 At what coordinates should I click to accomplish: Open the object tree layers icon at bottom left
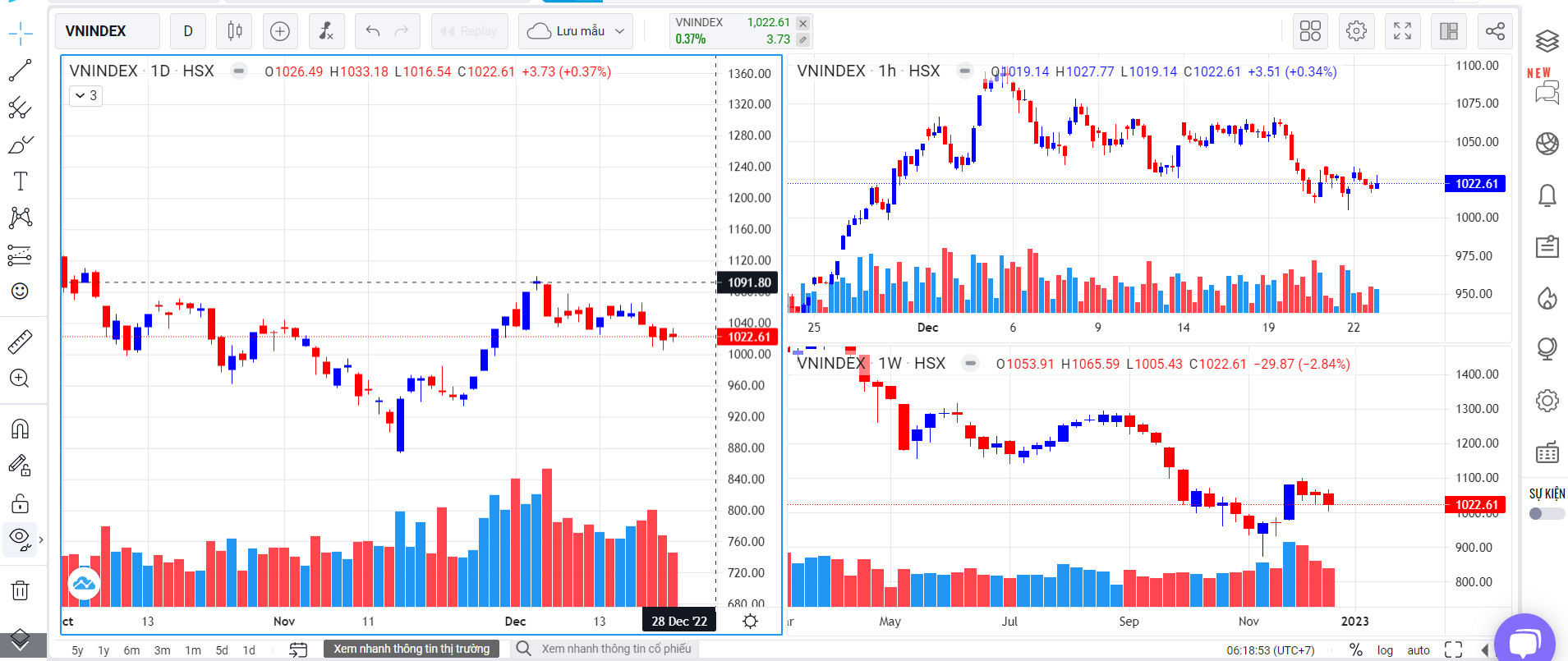(21, 640)
